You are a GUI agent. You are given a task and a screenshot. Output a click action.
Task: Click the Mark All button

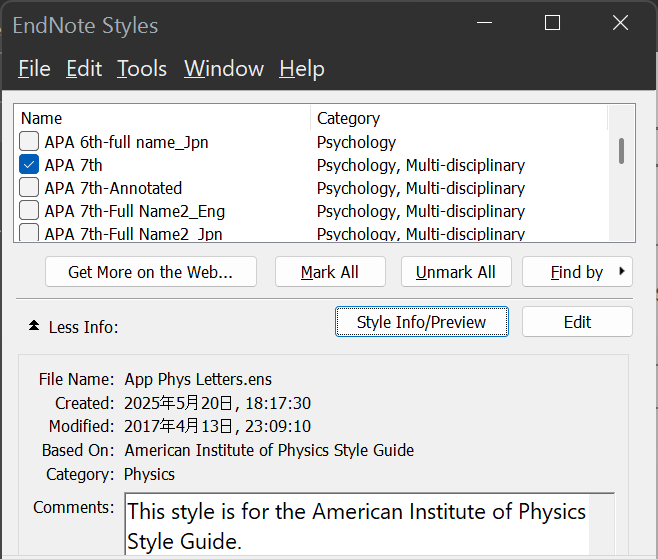click(330, 272)
